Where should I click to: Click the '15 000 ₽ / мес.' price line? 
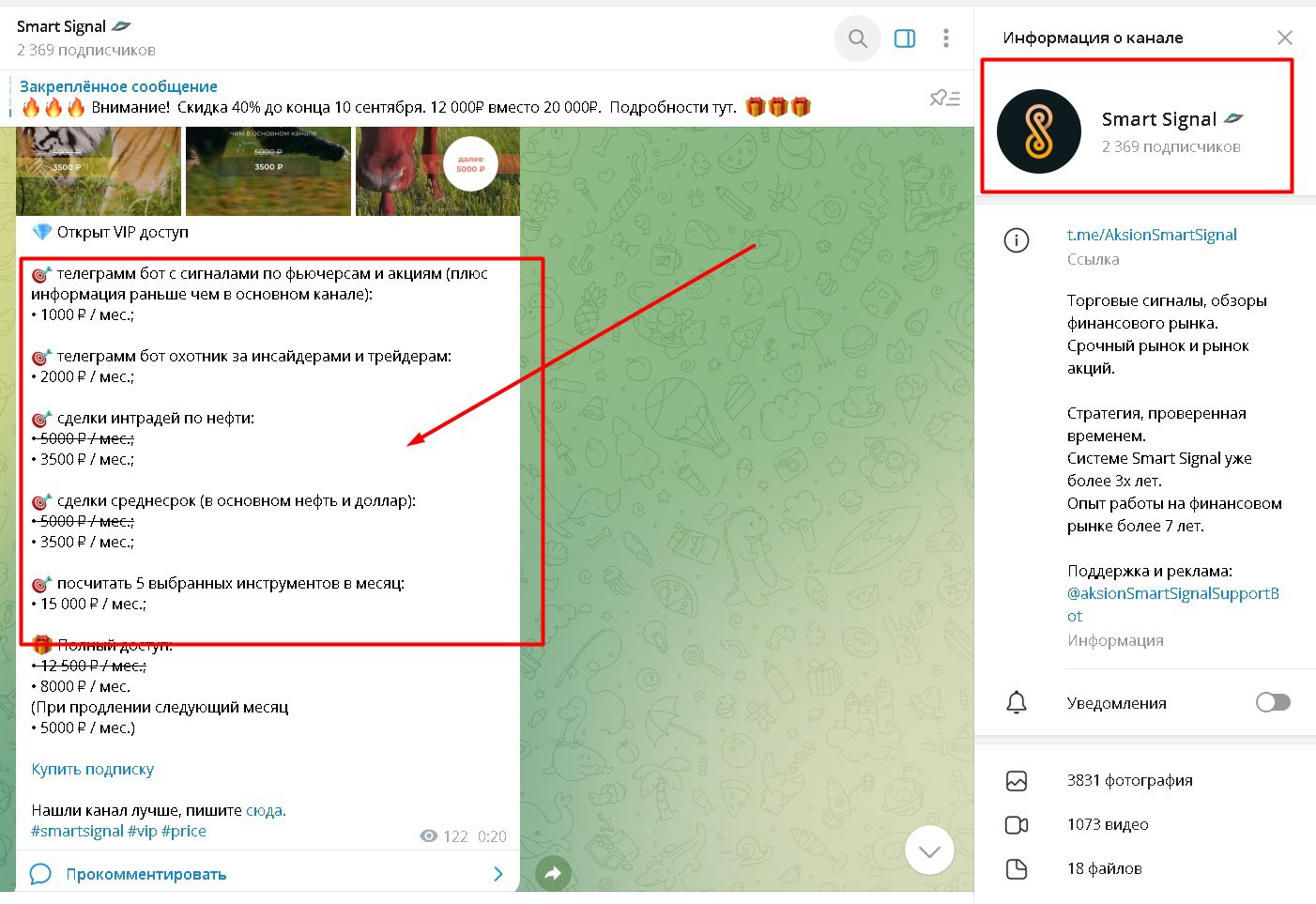89,604
